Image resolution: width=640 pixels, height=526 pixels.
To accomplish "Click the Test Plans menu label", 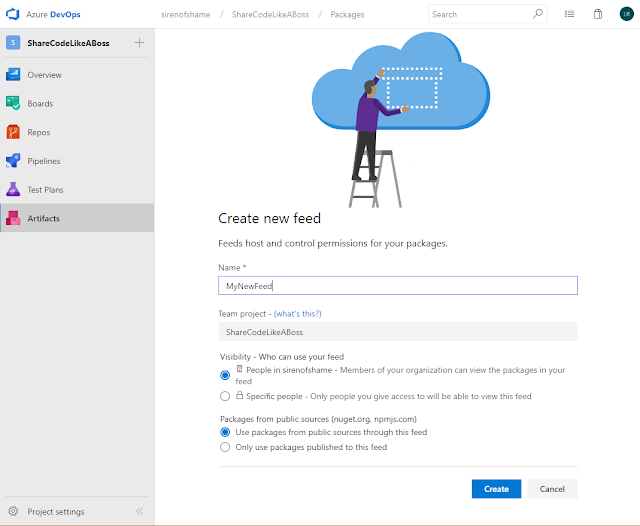I will 45,190.
